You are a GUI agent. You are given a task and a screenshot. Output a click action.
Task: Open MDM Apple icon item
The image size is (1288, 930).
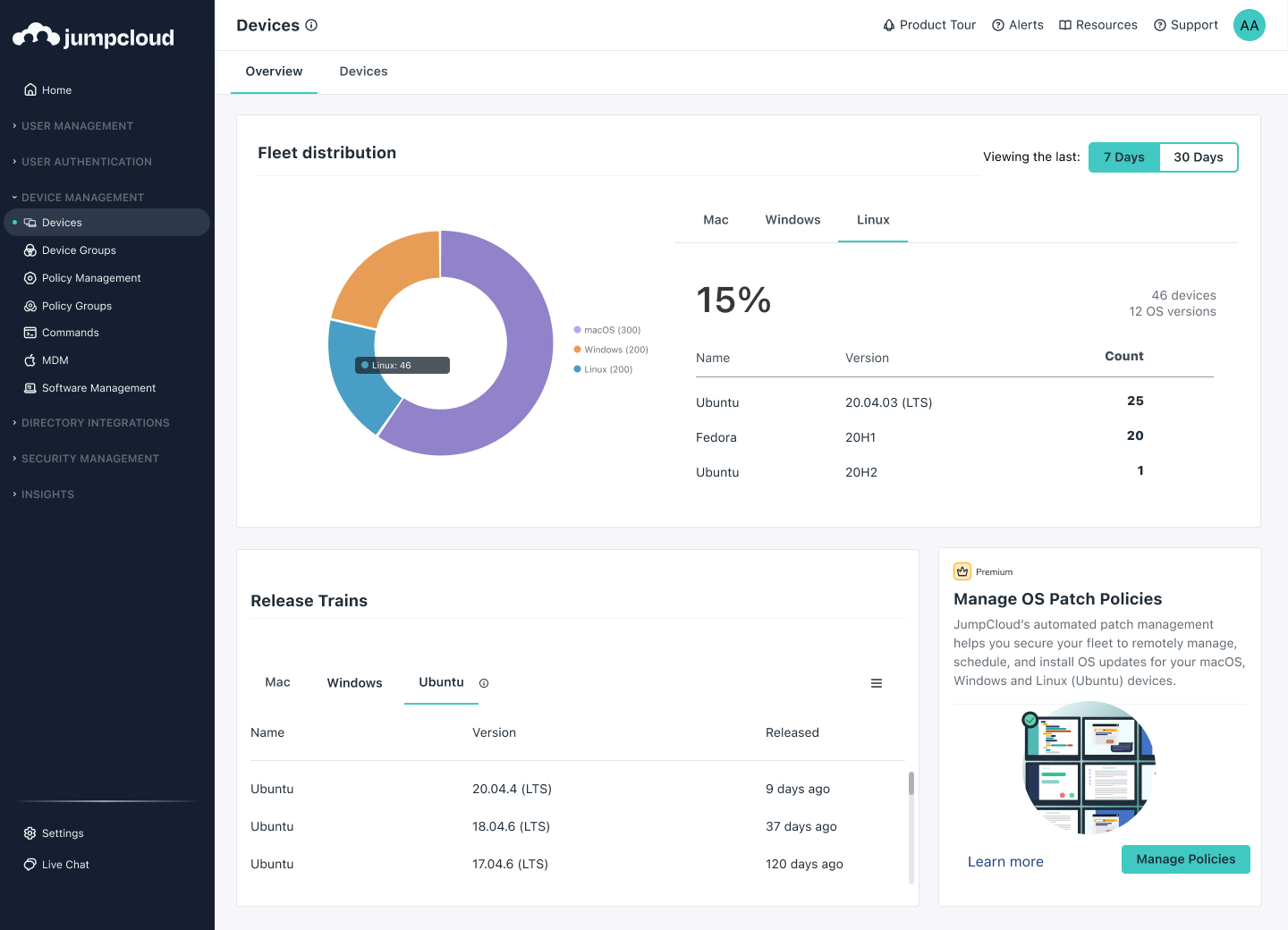coord(30,360)
